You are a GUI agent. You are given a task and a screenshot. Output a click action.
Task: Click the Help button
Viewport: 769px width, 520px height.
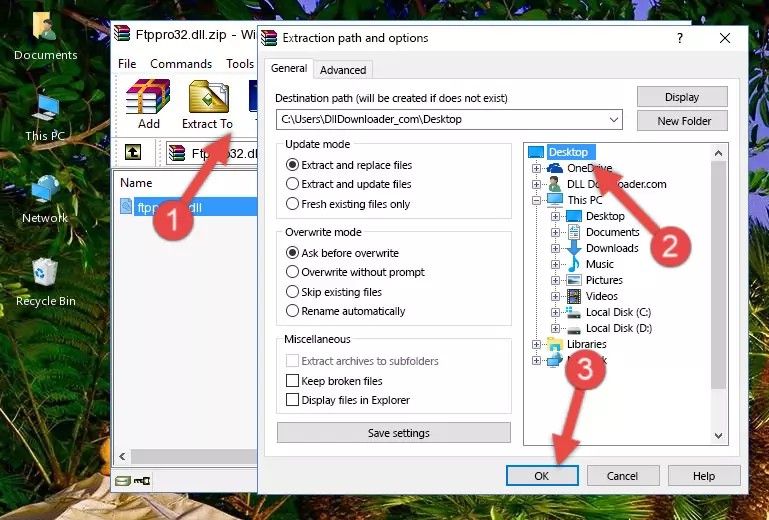click(x=704, y=476)
